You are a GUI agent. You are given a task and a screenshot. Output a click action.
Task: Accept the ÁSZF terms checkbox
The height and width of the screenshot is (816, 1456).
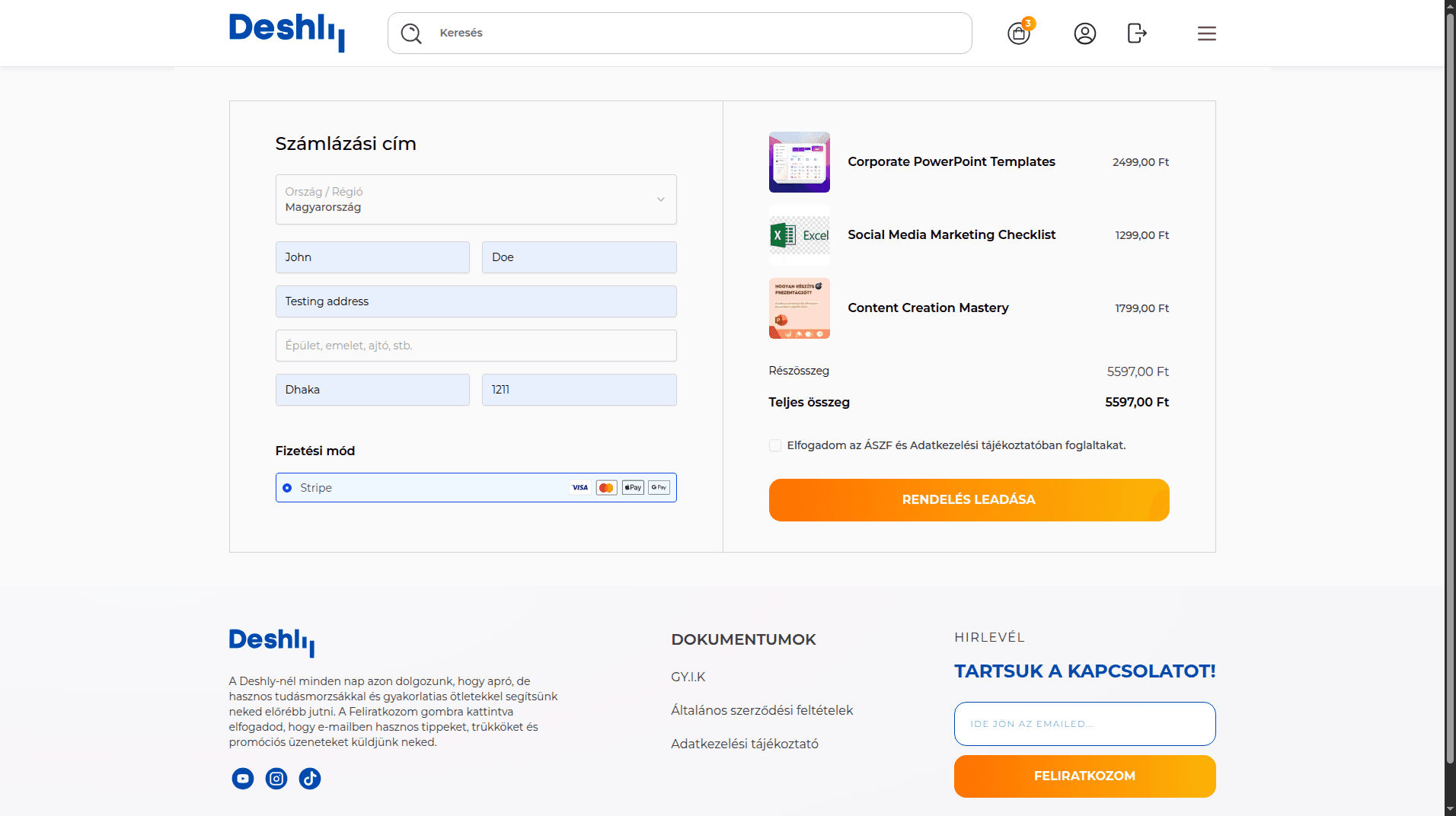pyautogui.click(x=775, y=445)
